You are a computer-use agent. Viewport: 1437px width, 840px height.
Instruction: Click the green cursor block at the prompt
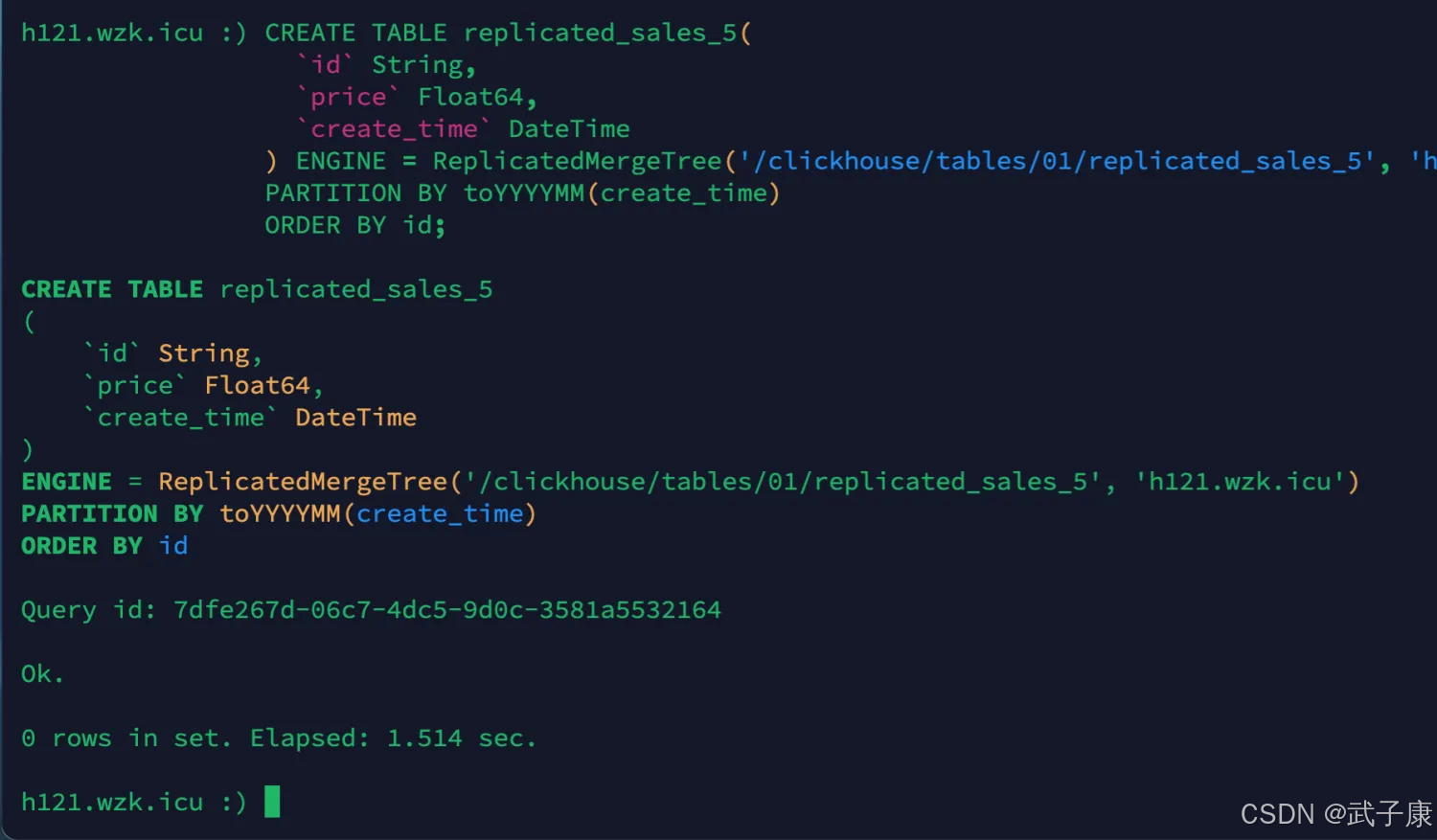click(272, 801)
